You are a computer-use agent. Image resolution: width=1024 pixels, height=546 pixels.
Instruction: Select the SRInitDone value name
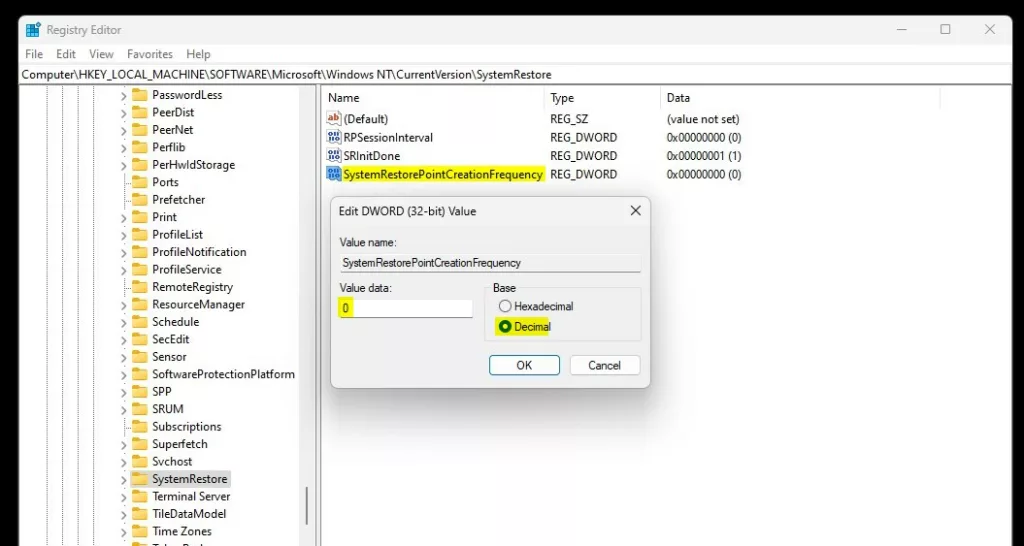[x=372, y=155]
